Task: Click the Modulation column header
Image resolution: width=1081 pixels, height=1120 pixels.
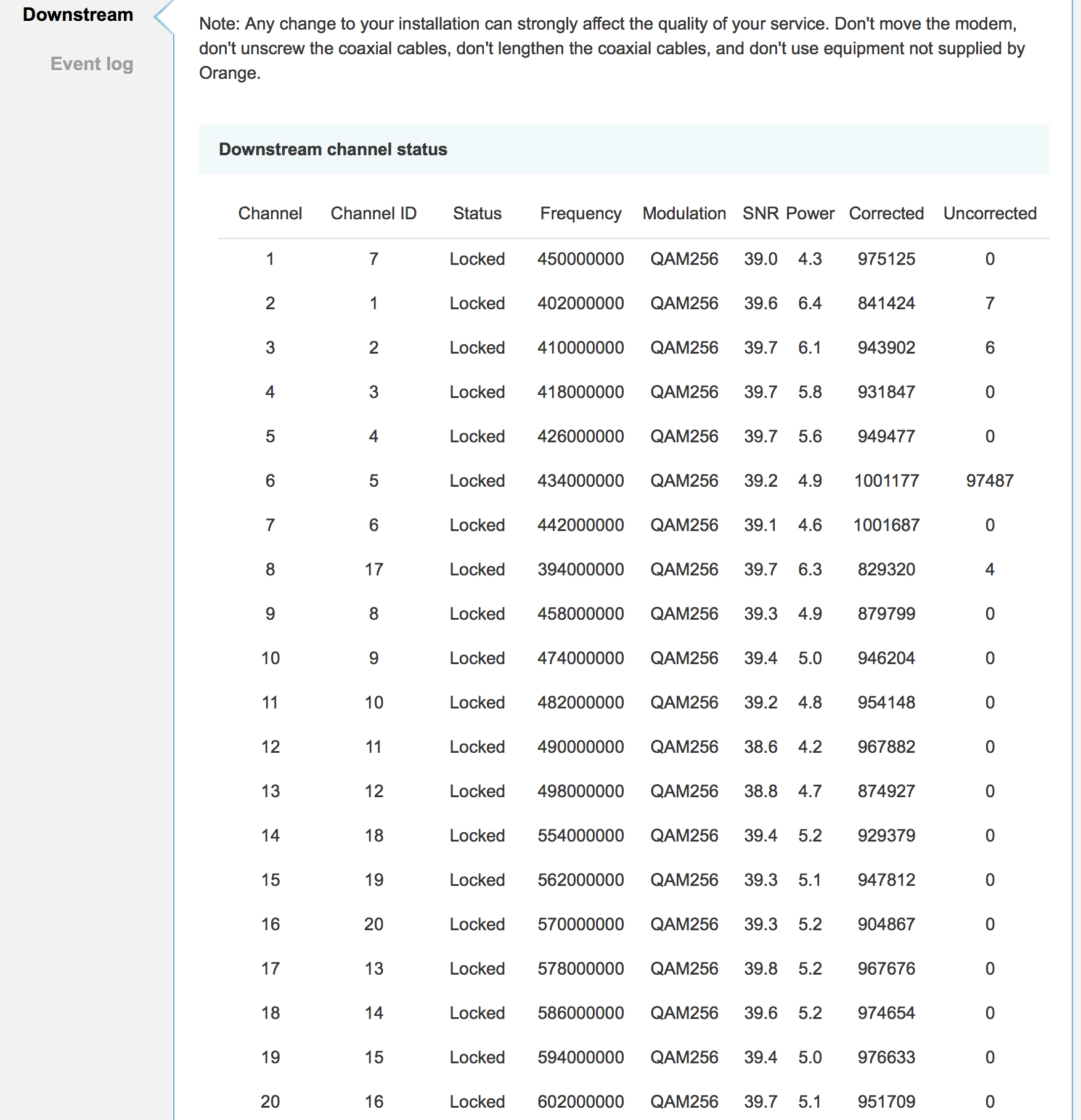Action: tap(684, 214)
